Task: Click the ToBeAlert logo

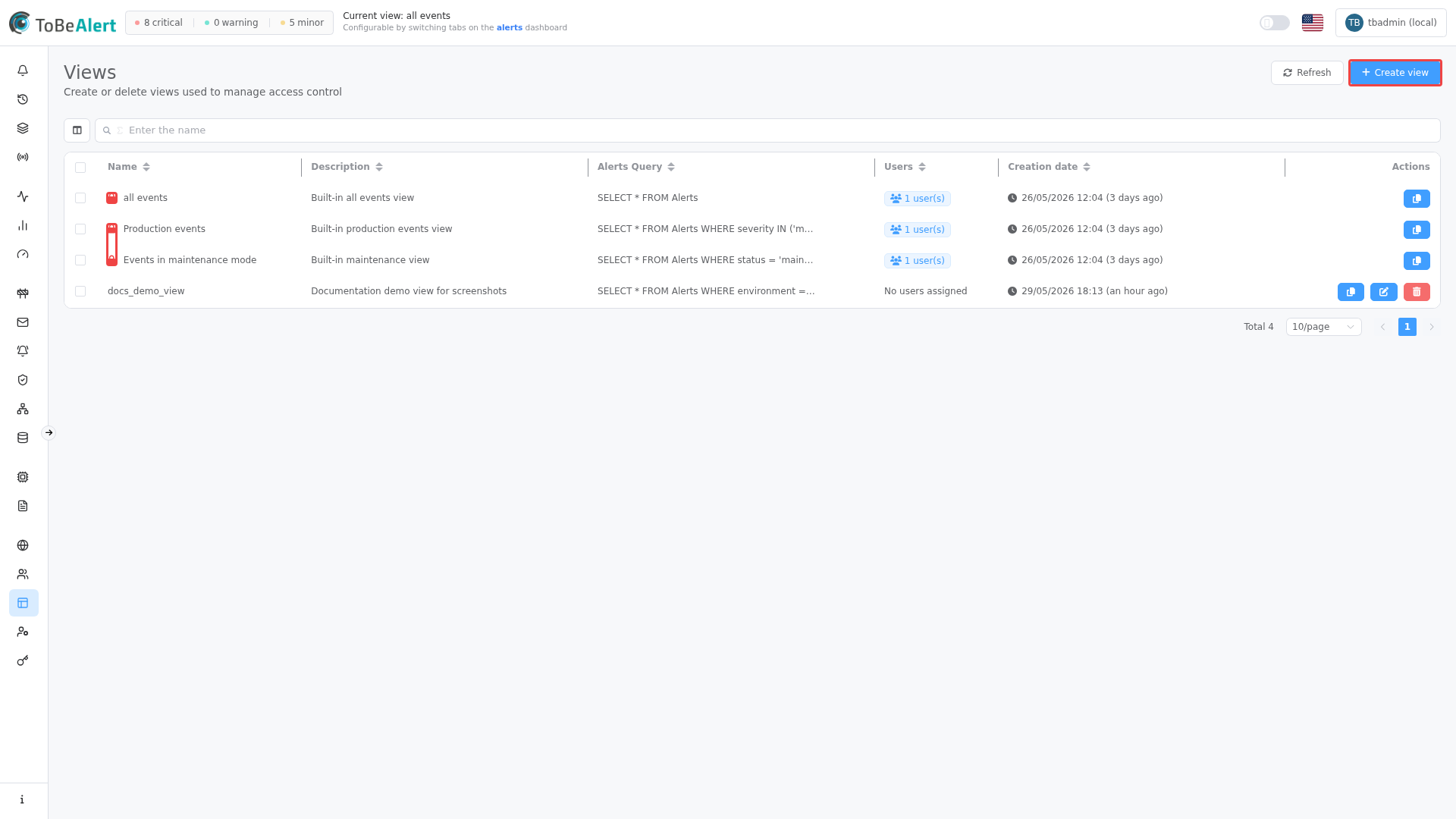Action: (x=62, y=24)
